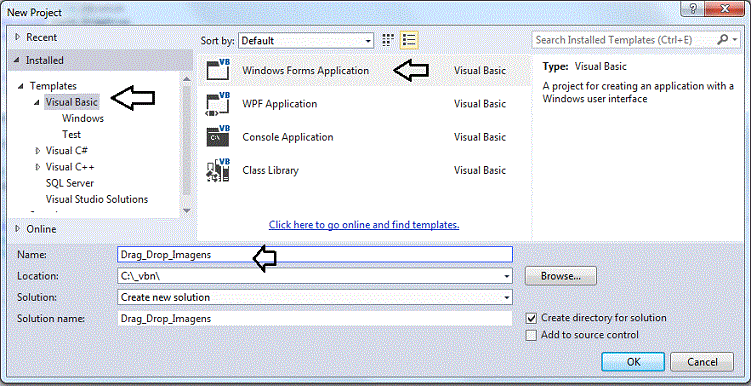Enable Add to source control checkbox
This screenshot has height=386, width=751.
pos(531,335)
